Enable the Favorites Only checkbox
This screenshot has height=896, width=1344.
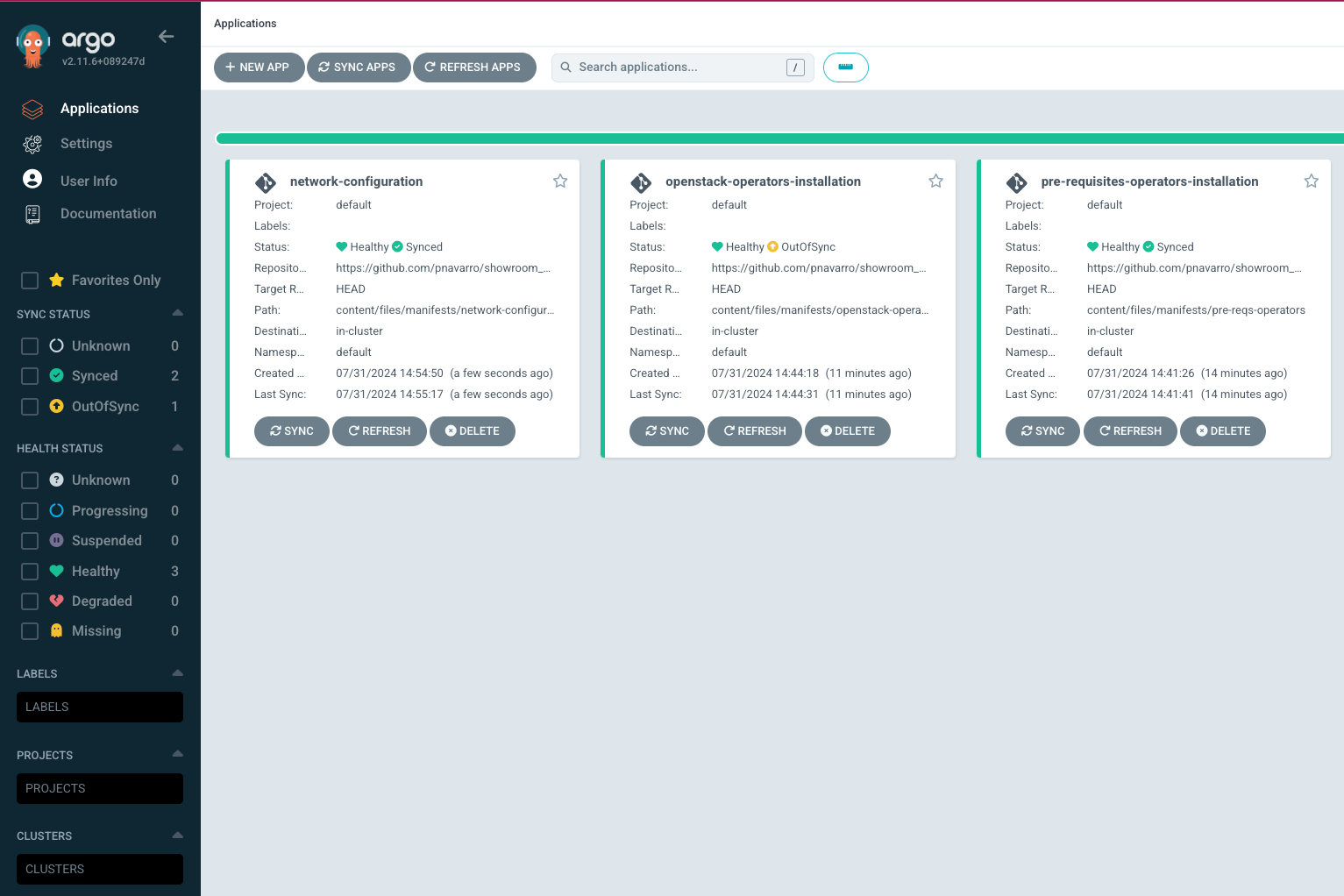30,281
